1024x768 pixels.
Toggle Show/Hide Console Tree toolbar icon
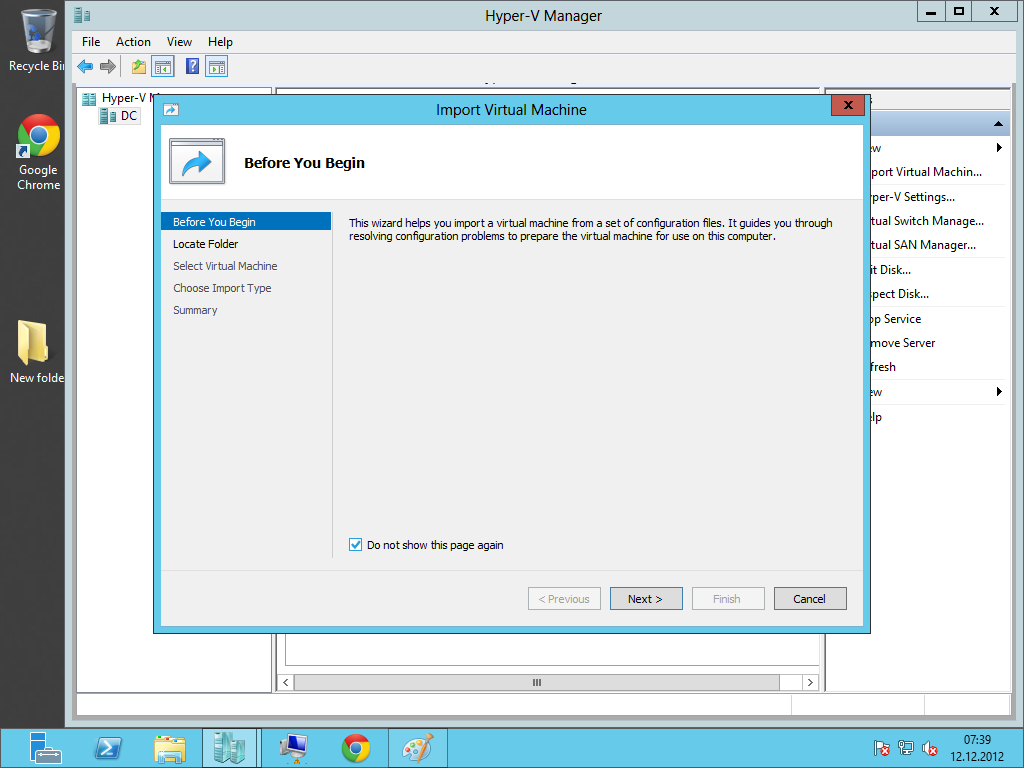(163, 67)
